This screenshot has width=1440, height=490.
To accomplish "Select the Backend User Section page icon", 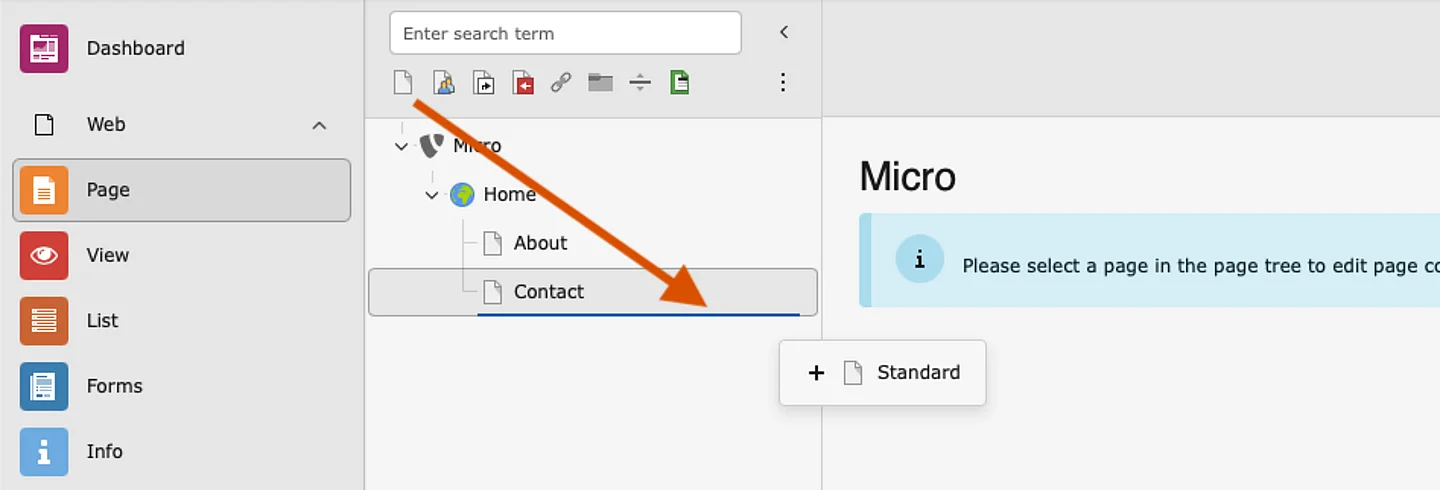I will (x=443, y=82).
